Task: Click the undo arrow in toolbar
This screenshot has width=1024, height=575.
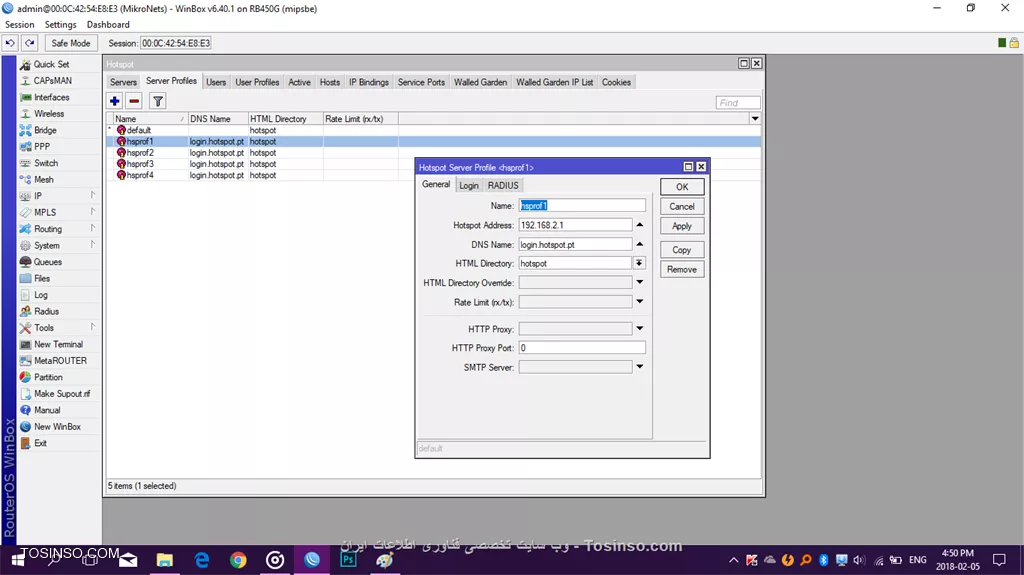Action: [x=10, y=43]
